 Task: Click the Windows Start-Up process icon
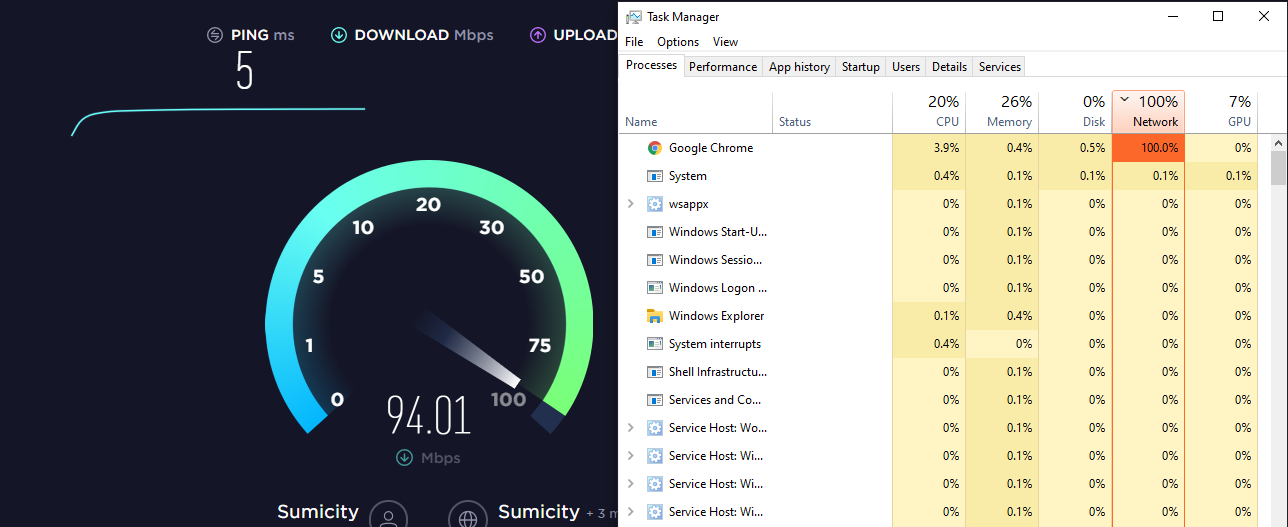655,232
